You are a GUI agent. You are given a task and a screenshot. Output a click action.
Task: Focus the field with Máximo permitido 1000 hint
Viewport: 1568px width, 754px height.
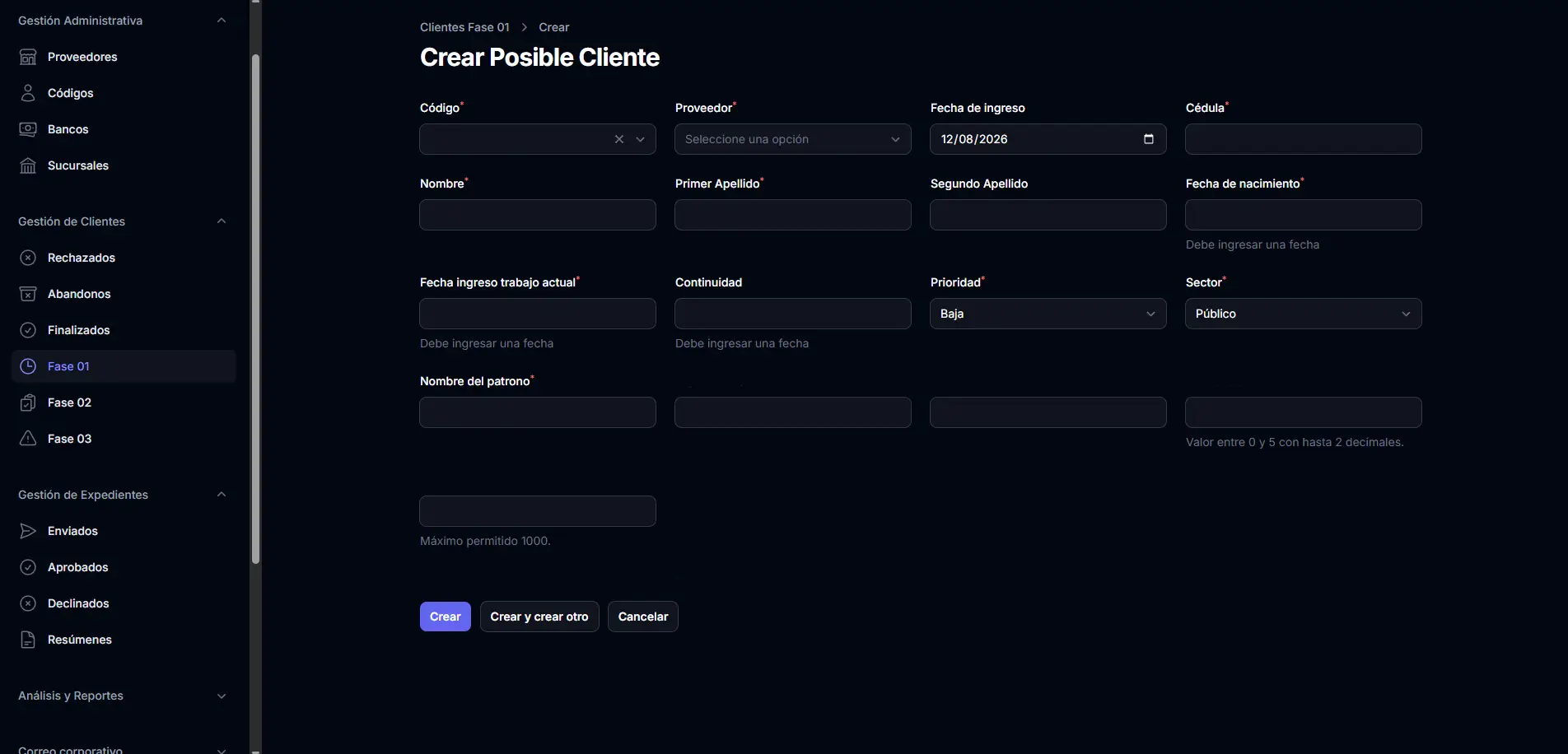(x=538, y=511)
